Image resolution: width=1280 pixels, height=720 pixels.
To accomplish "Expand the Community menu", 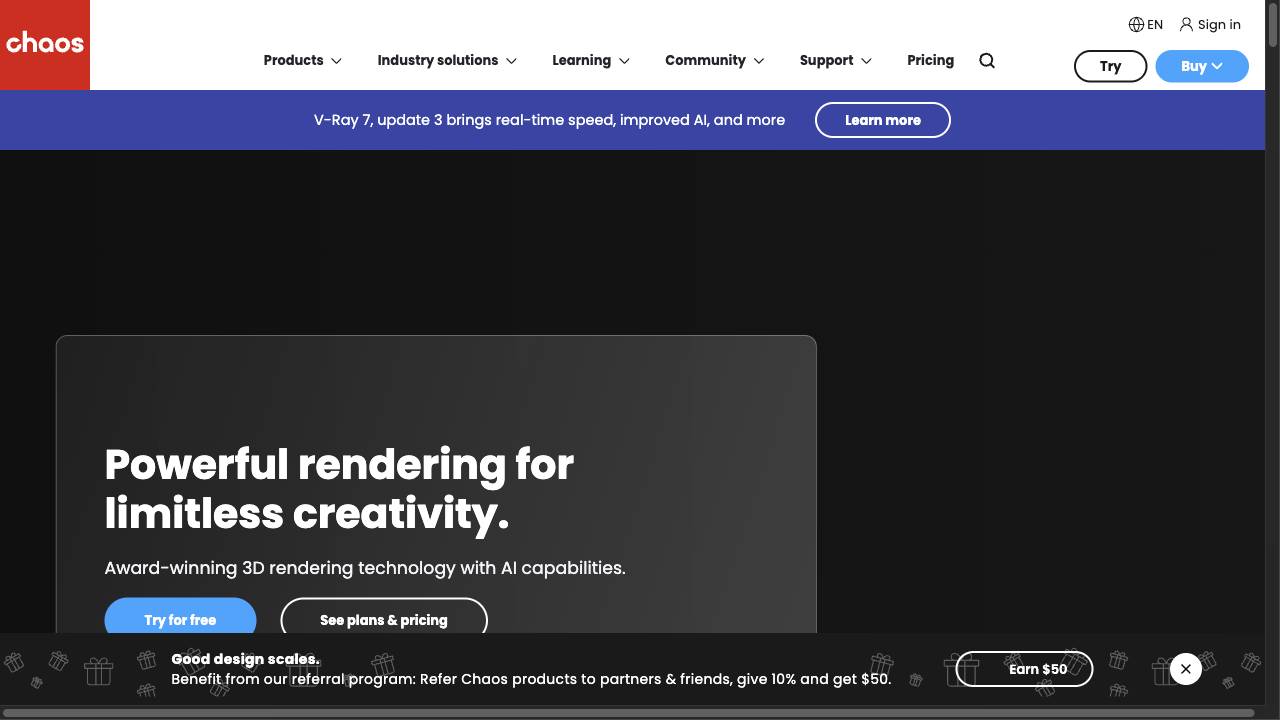I will coord(715,61).
